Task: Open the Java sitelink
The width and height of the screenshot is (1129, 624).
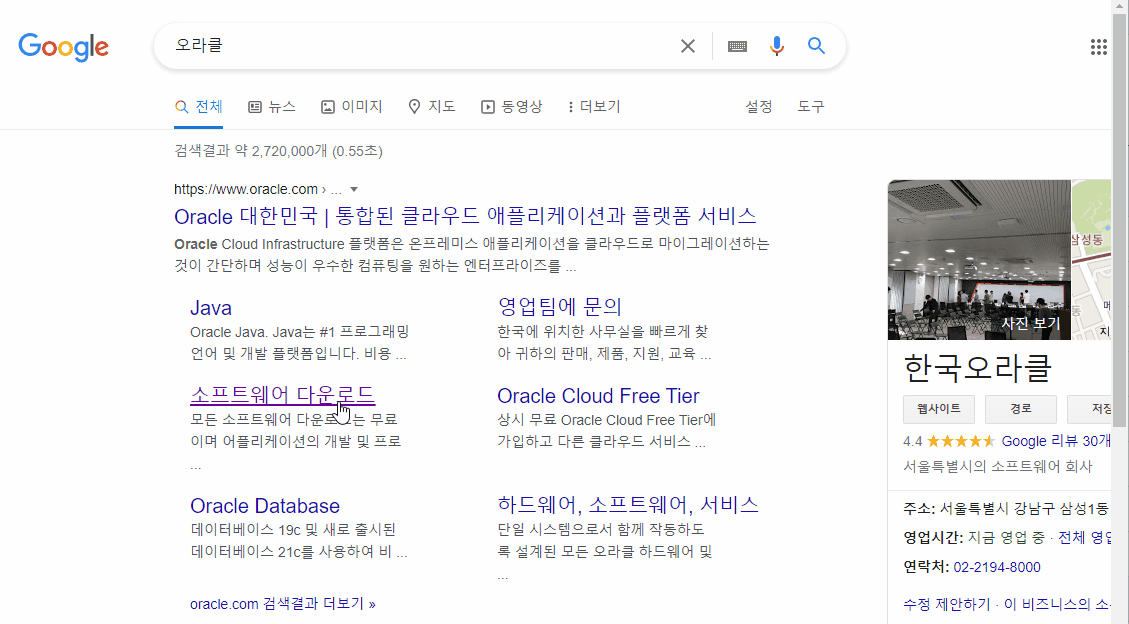Action: pos(211,308)
